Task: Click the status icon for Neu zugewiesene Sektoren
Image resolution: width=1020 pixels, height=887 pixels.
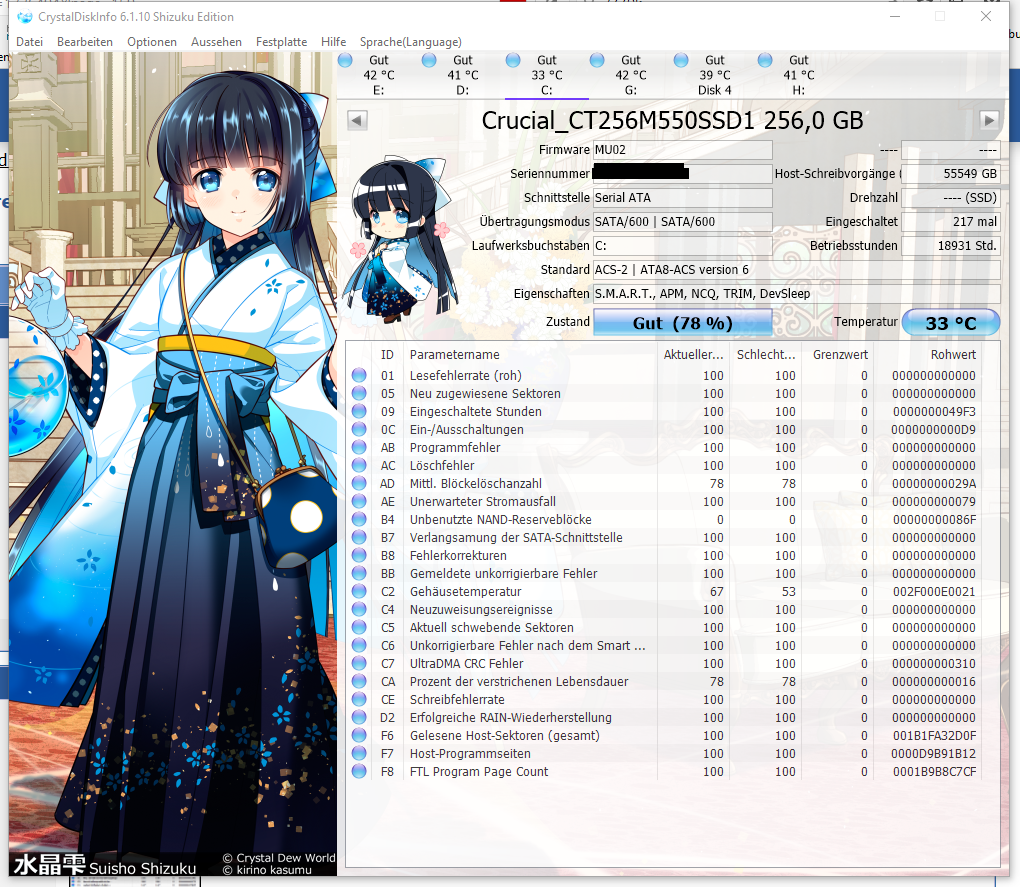Action: [358, 393]
